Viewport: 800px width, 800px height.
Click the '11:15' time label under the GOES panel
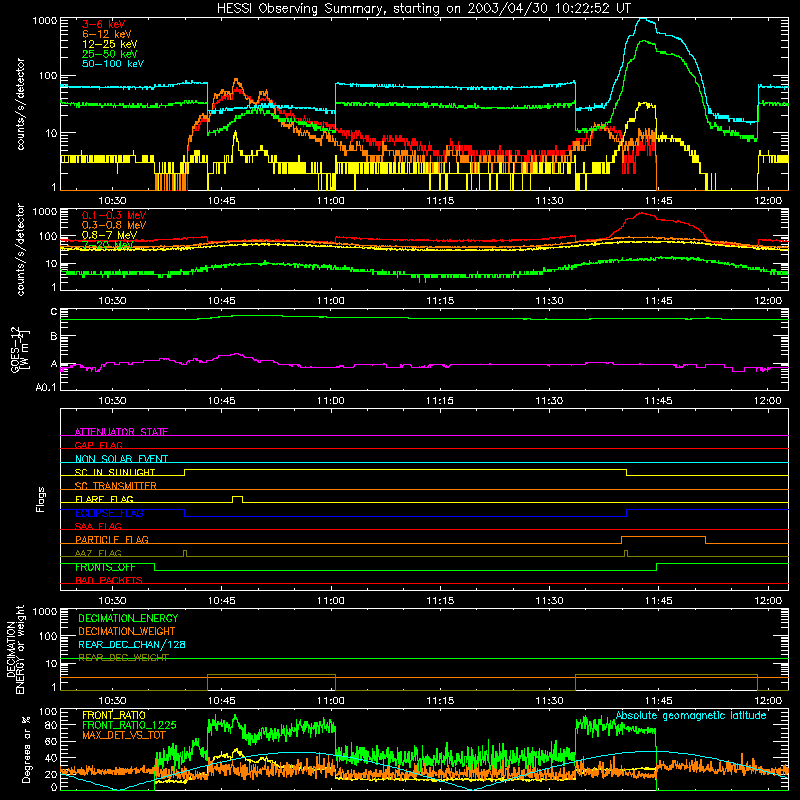tap(440, 401)
